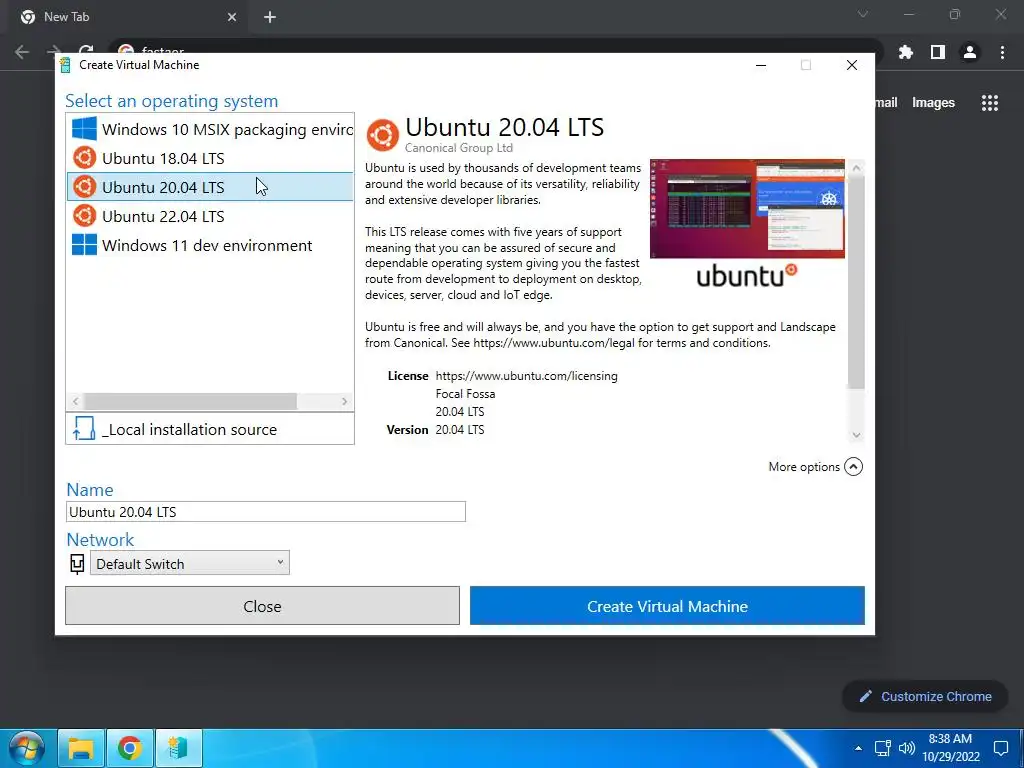Collapse the More options expander

point(853,466)
